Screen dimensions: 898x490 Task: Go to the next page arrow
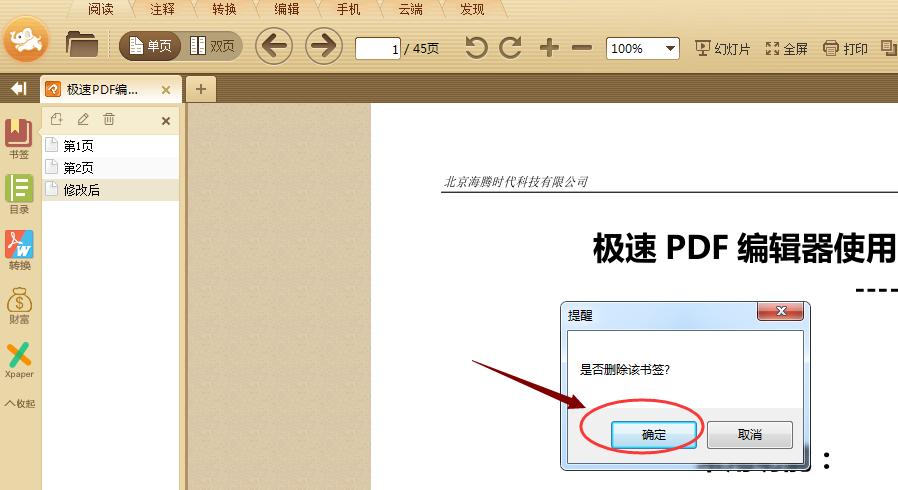tap(324, 46)
